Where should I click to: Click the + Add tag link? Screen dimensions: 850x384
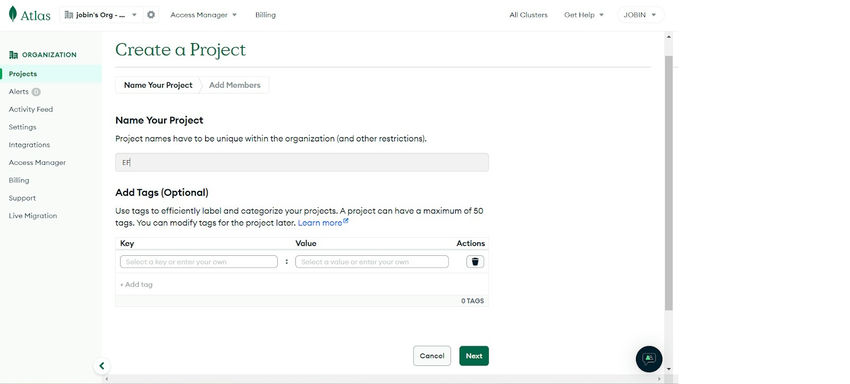(137, 284)
